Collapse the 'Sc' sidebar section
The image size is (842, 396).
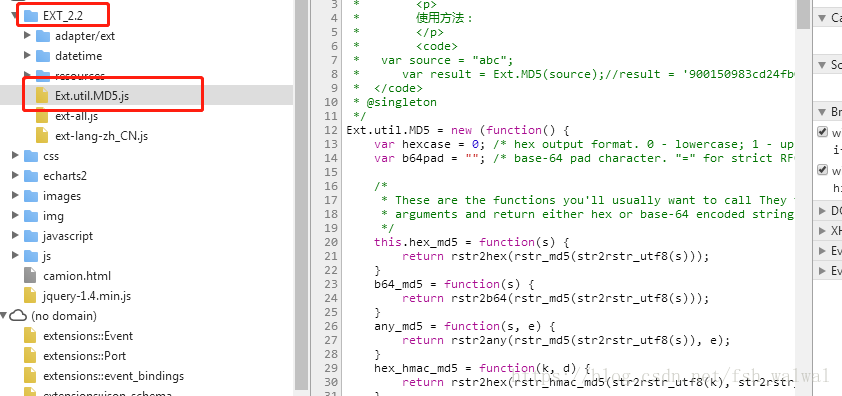[x=822, y=65]
